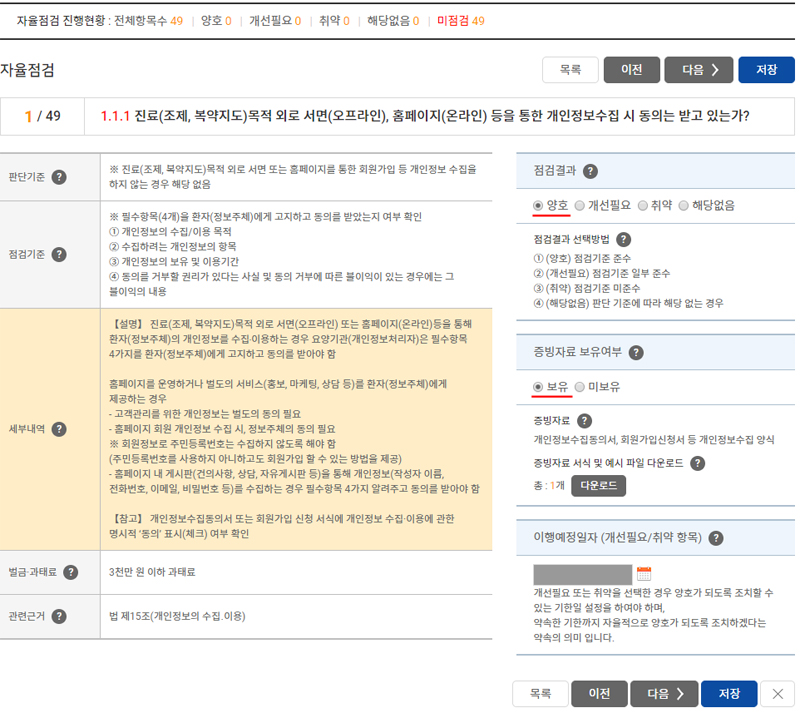
Task: Select 미보유 for evidence possession
Action: pyautogui.click(x=580, y=386)
